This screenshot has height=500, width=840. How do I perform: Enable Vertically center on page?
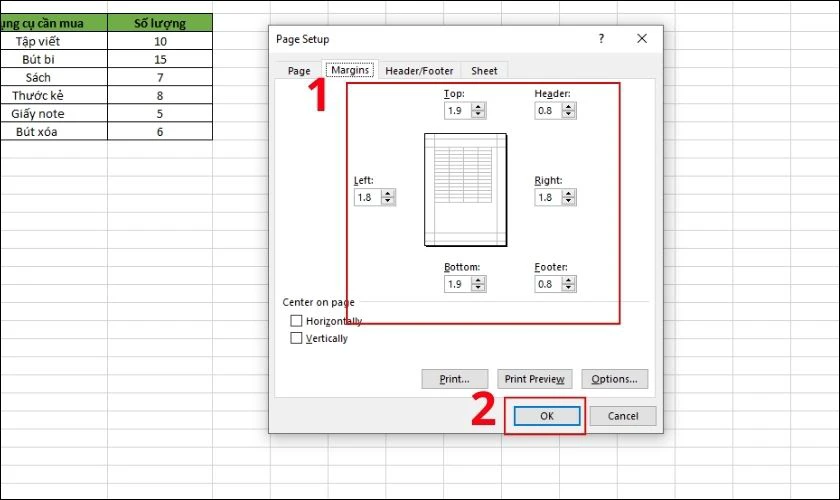(296, 338)
